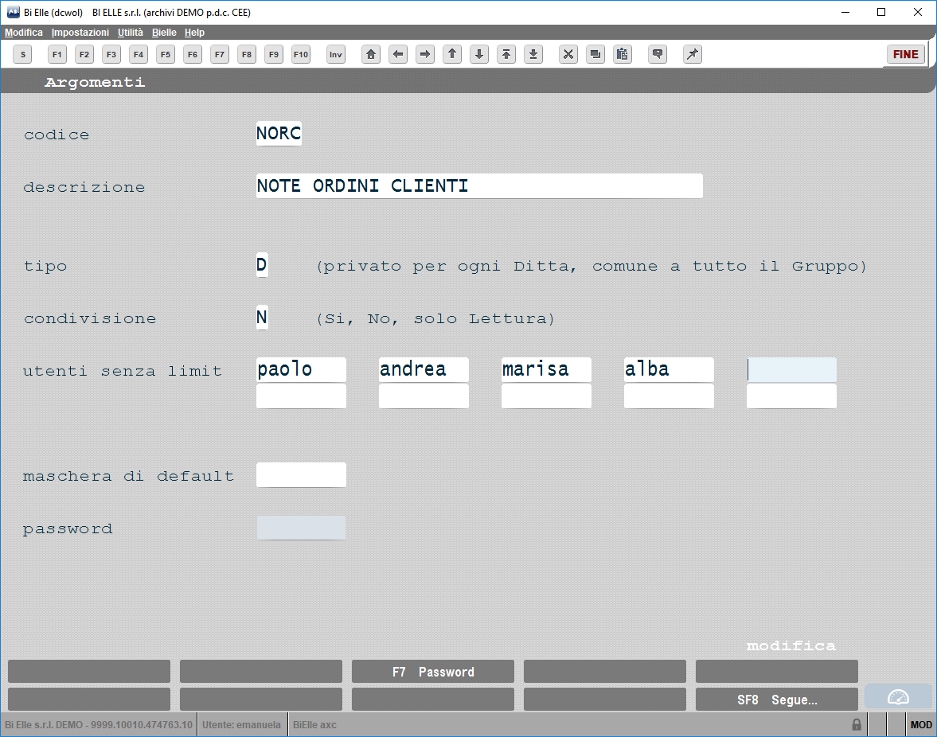
Task: Click the maschera di default field
Action: (301, 475)
